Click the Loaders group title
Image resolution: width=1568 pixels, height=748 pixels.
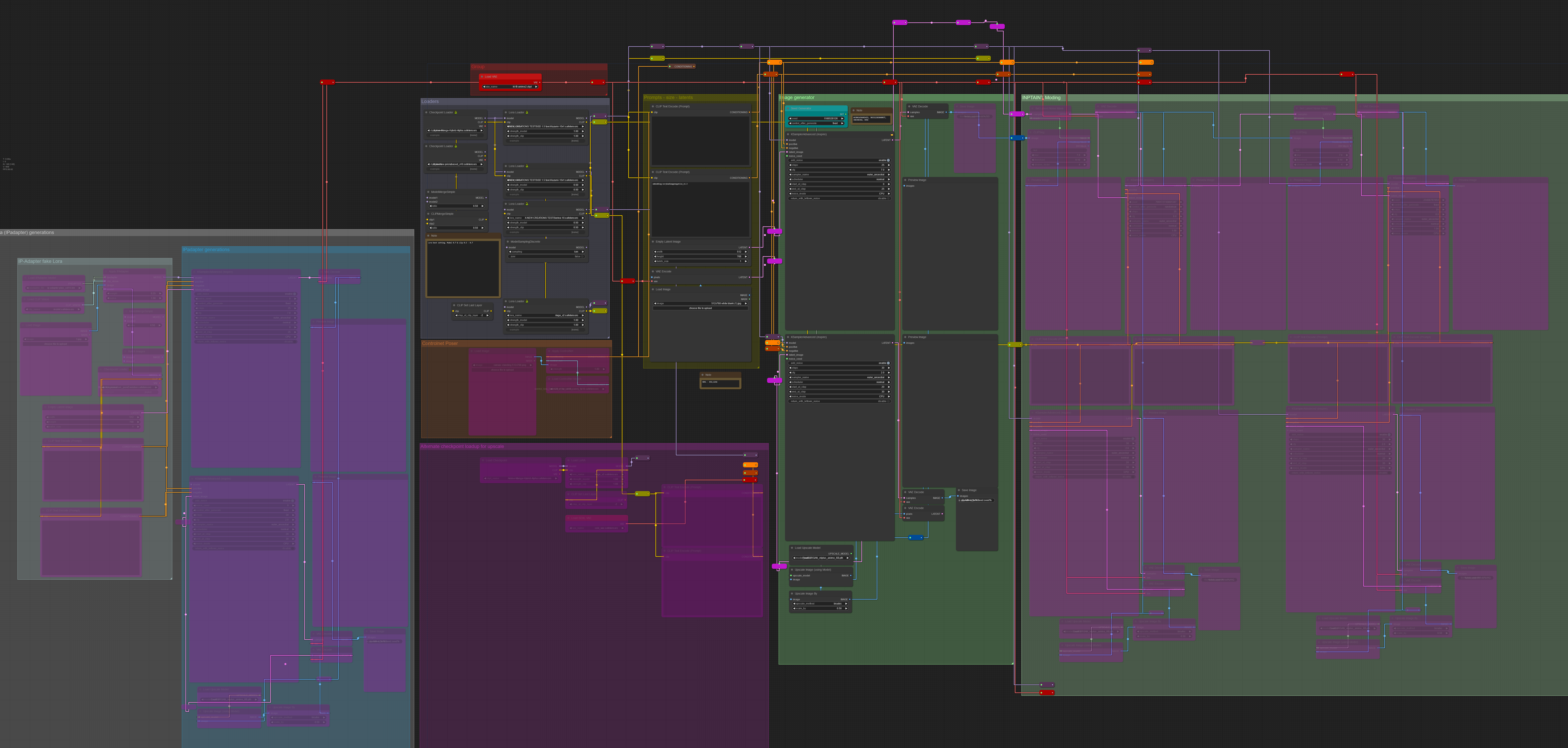point(430,102)
